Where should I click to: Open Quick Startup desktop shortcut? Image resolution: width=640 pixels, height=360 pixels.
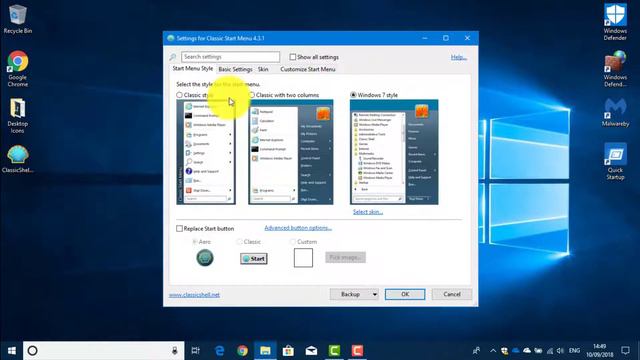(x=615, y=161)
